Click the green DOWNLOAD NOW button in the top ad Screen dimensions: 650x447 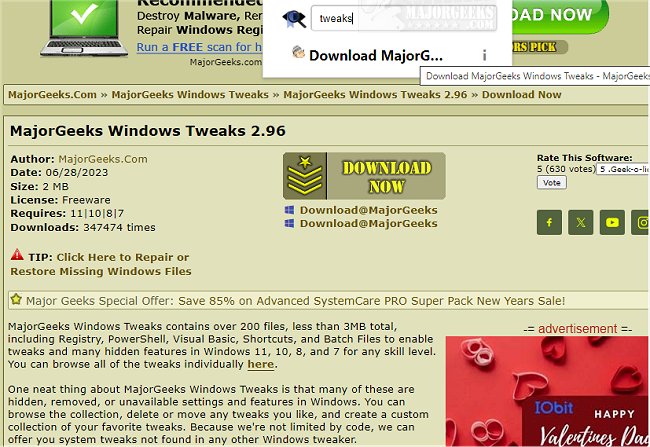click(x=560, y=15)
